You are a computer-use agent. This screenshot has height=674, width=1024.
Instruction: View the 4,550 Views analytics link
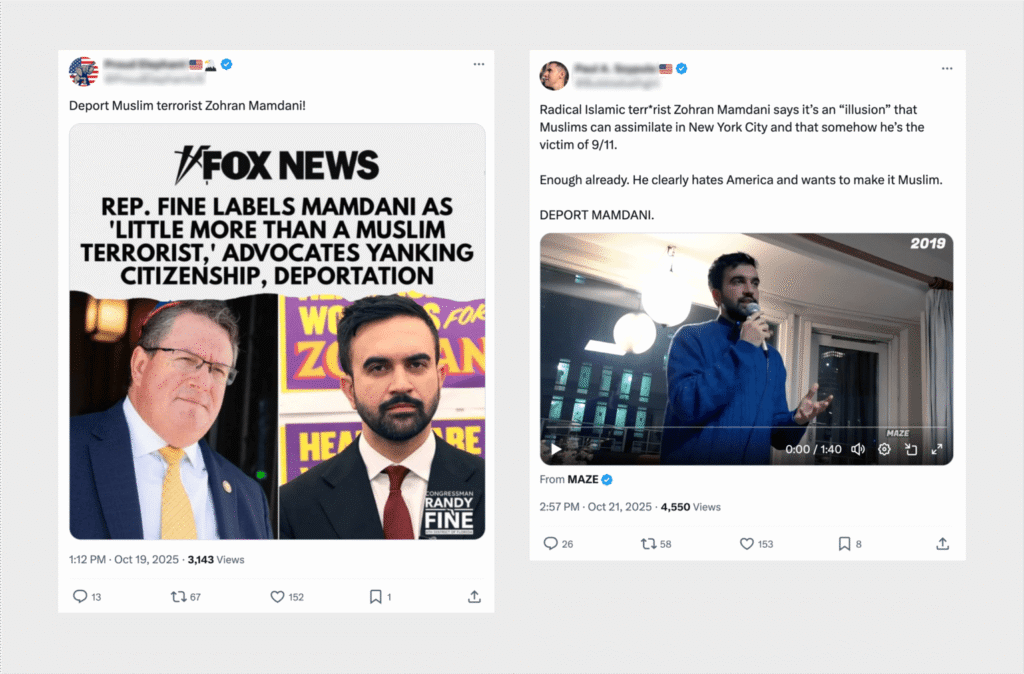tap(691, 507)
